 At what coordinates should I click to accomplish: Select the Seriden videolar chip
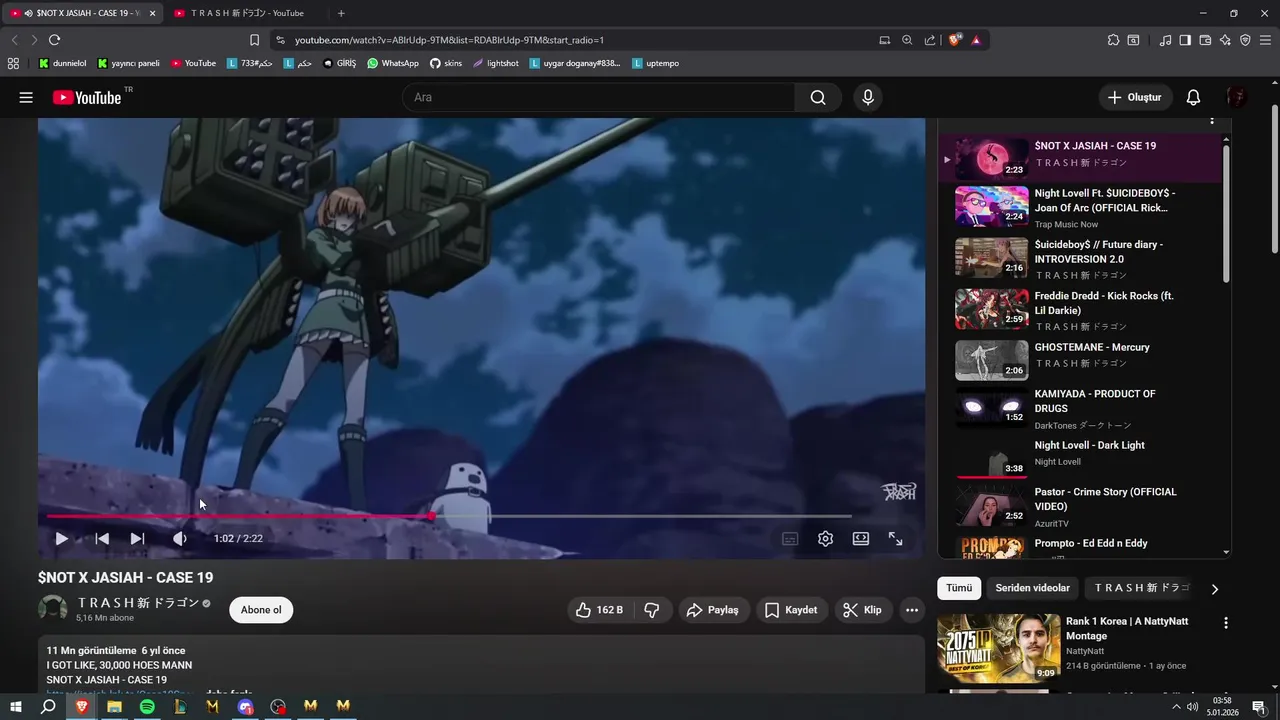click(x=1032, y=588)
